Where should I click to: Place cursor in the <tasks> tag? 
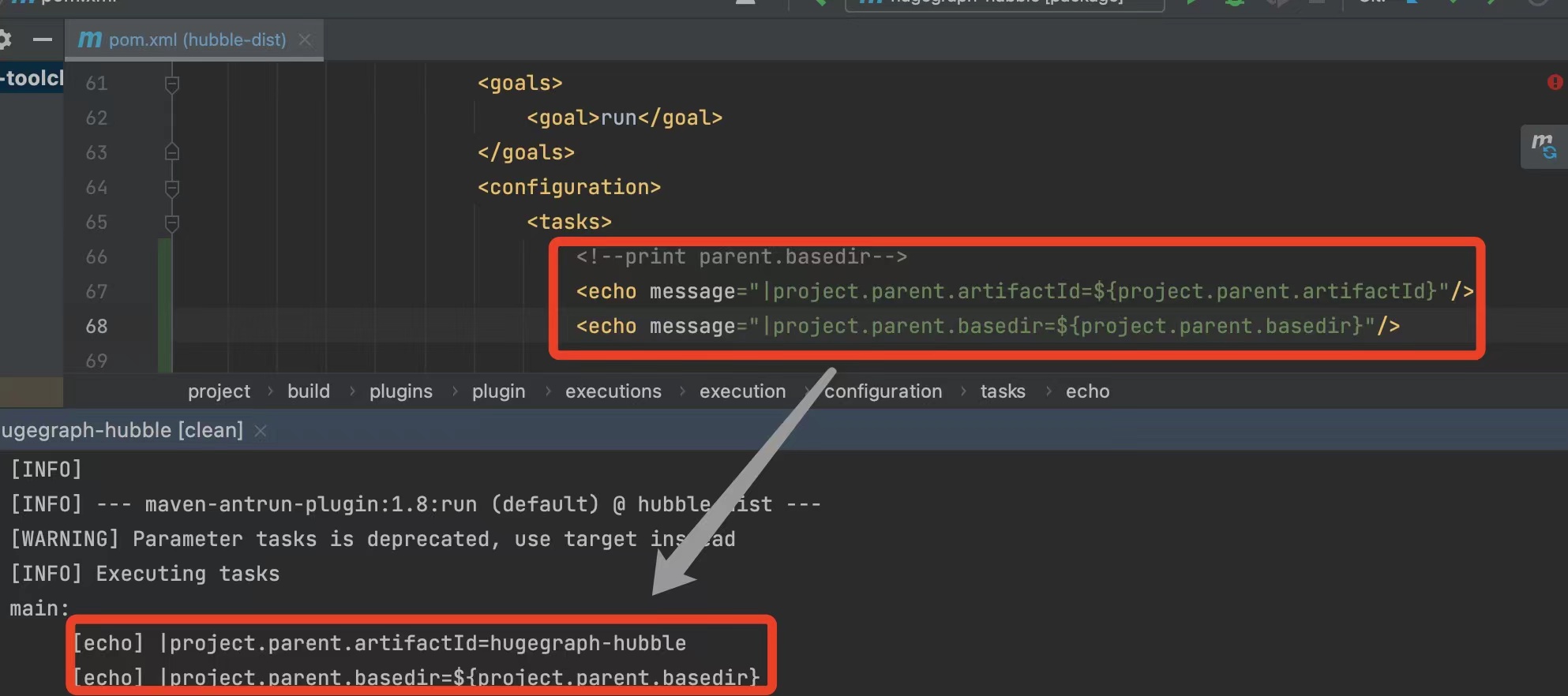(x=569, y=222)
